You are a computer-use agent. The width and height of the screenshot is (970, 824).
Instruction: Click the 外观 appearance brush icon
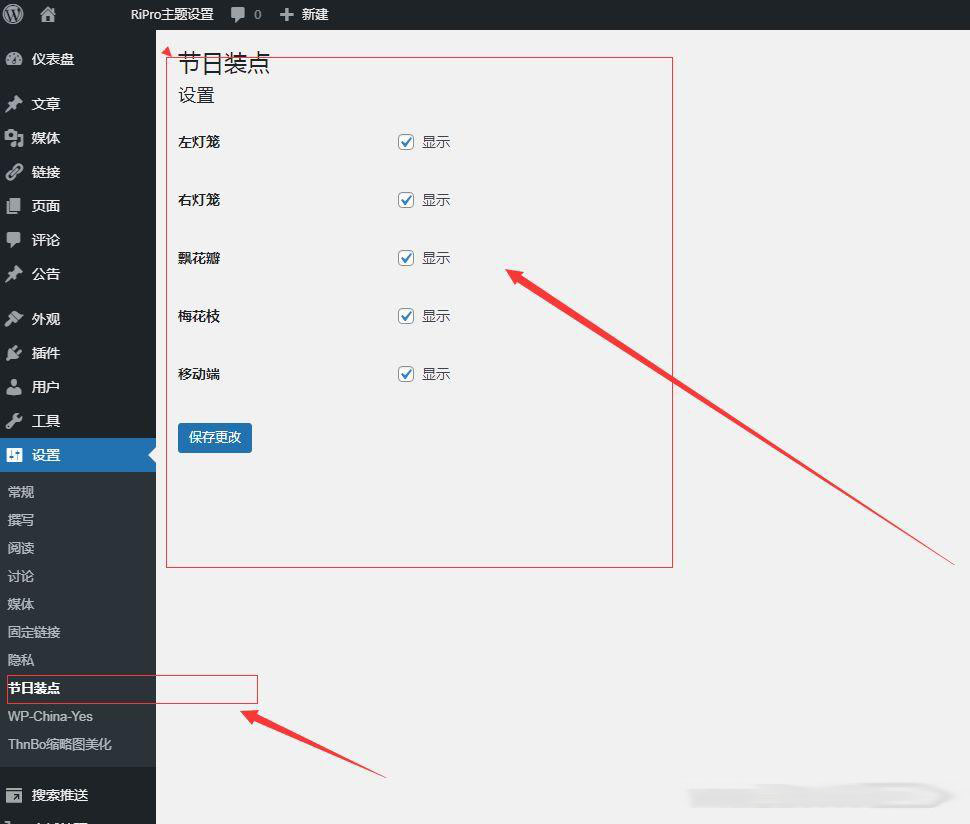coord(14,319)
